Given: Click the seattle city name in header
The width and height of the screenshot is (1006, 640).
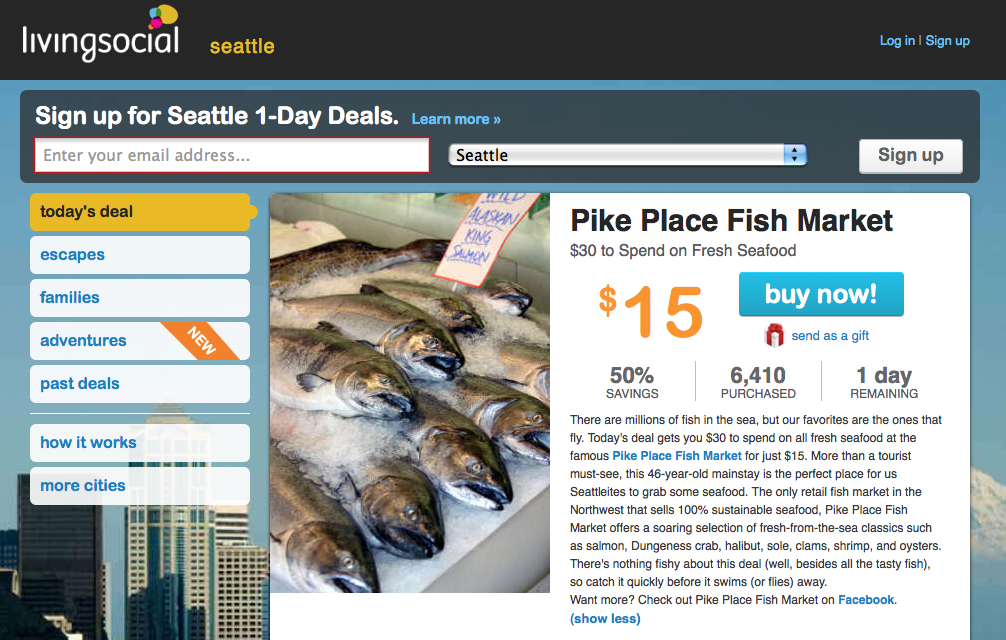Looking at the screenshot, I should [242, 46].
